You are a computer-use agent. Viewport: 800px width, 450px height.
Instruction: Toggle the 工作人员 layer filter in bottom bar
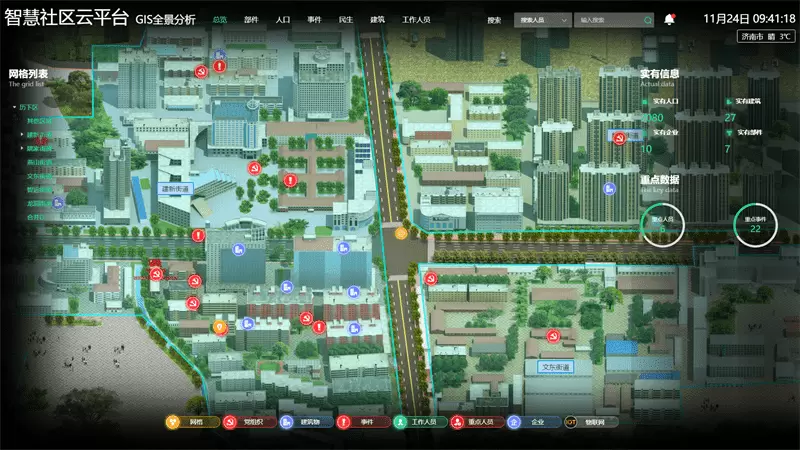pos(420,422)
